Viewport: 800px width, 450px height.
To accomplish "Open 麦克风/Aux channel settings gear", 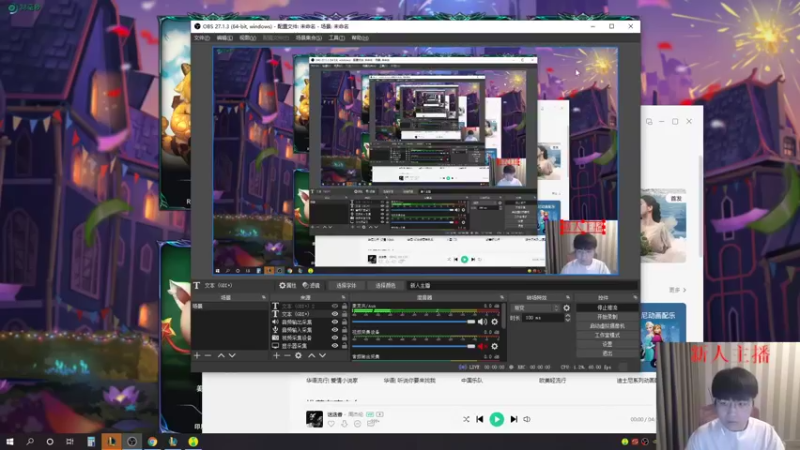I will 494,321.
